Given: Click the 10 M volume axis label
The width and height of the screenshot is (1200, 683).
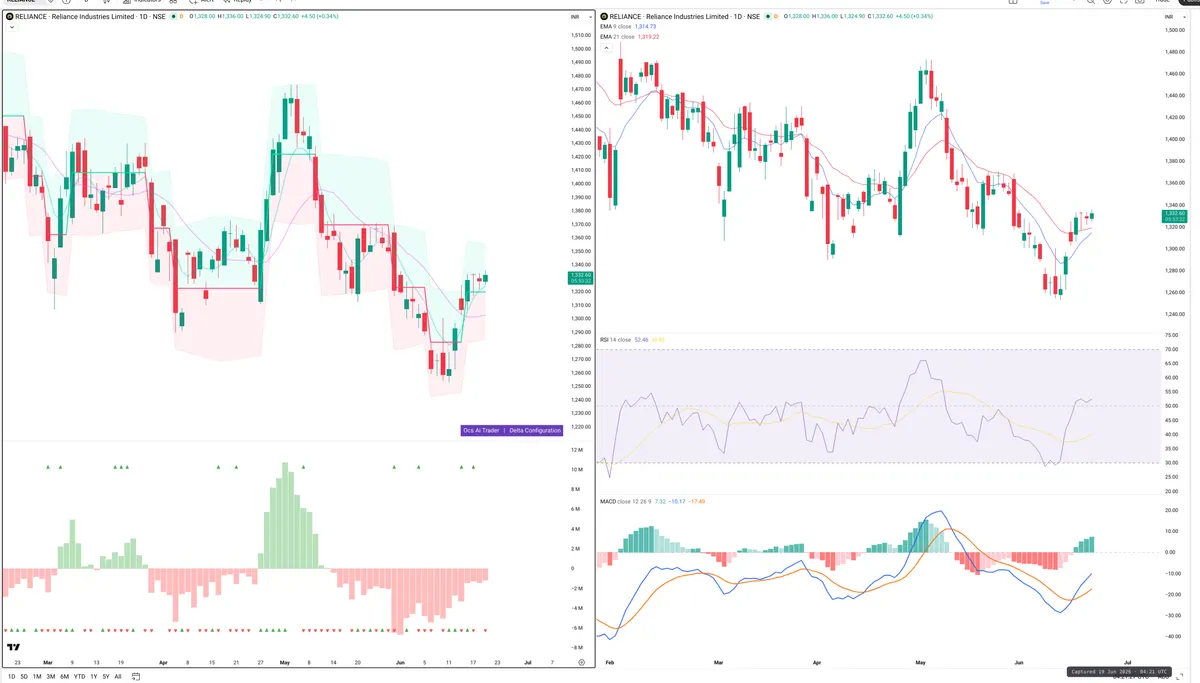Looking at the screenshot, I should 578,469.
